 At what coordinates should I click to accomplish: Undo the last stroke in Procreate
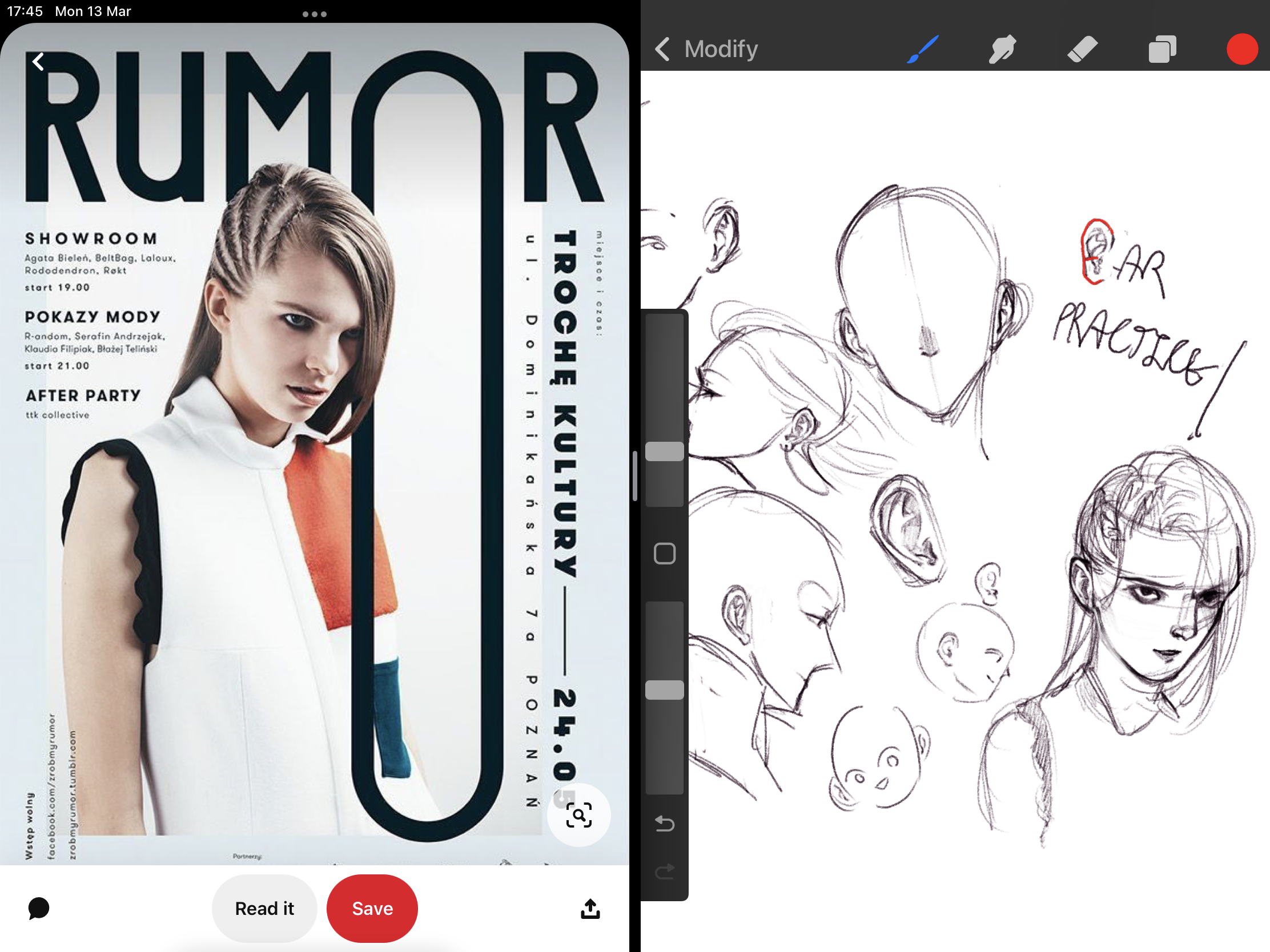[664, 824]
